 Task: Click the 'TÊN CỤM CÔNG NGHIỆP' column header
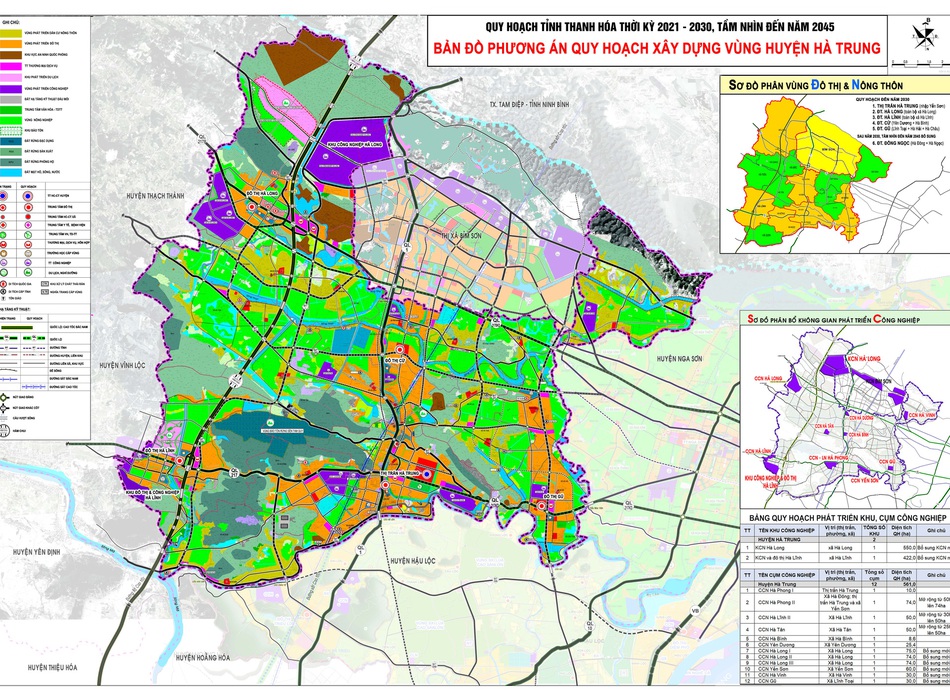point(786,575)
